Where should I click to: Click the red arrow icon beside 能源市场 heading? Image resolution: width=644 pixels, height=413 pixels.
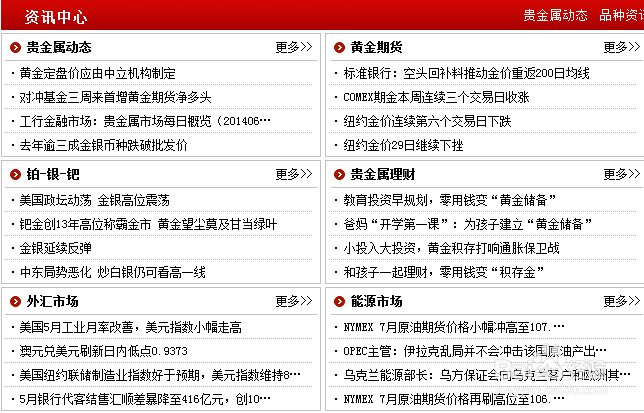pyautogui.click(x=339, y=302)
